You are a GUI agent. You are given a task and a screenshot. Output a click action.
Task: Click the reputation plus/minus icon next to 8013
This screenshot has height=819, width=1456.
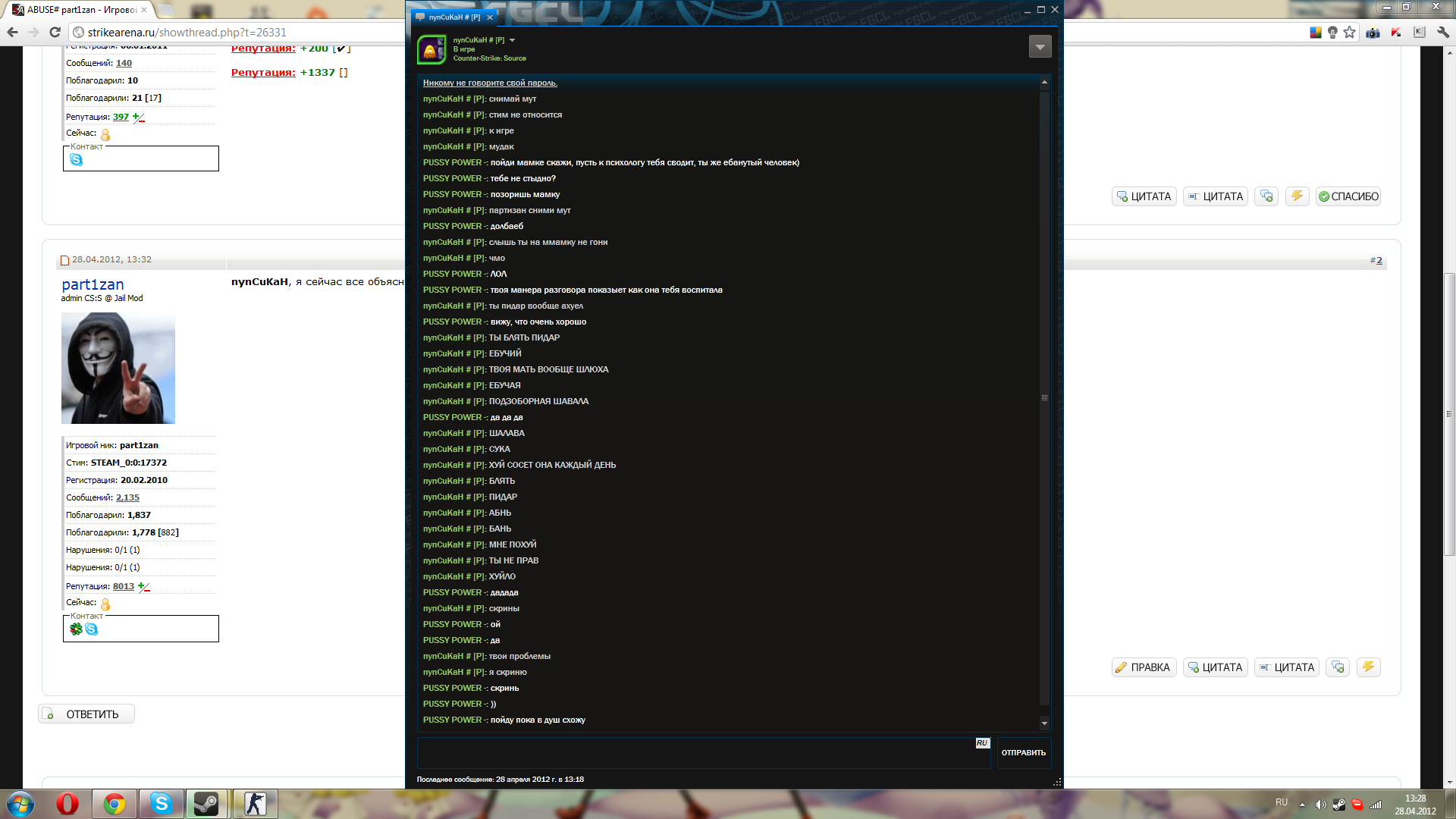pos(143,586)
